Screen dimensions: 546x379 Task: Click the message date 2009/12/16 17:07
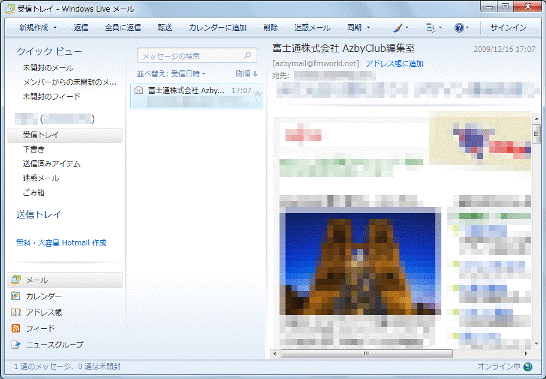coord(504,49)
